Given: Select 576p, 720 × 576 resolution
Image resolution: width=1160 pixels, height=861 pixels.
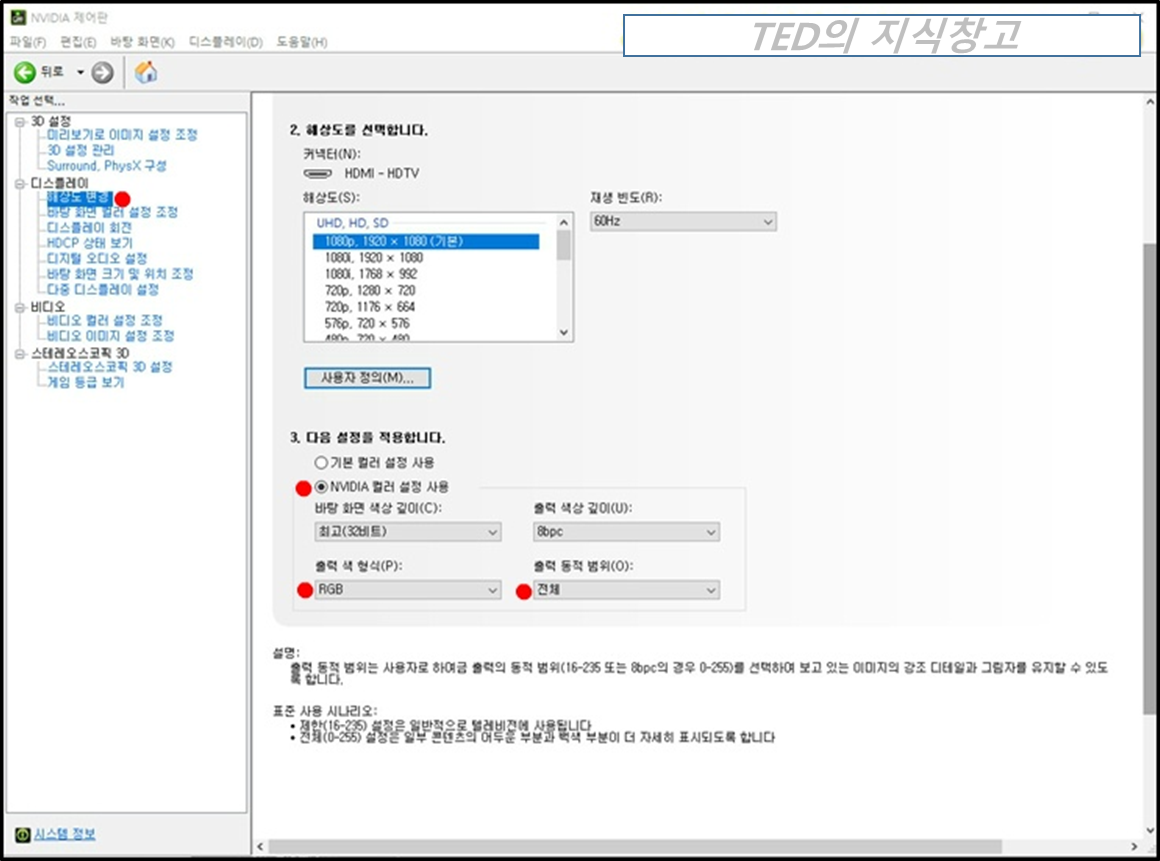Looking at the screenshot, I should [367, 323].
